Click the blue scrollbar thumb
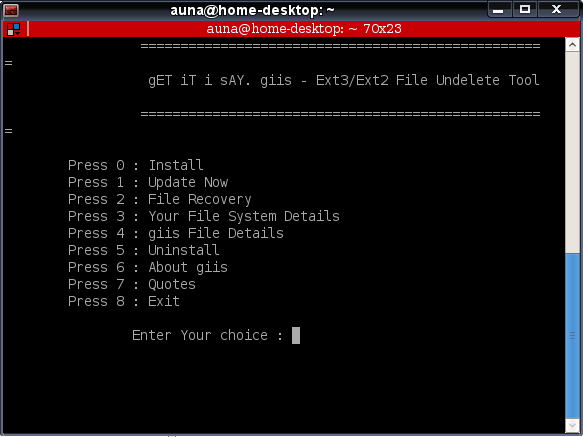583x437 pixels. coord(572,336)
